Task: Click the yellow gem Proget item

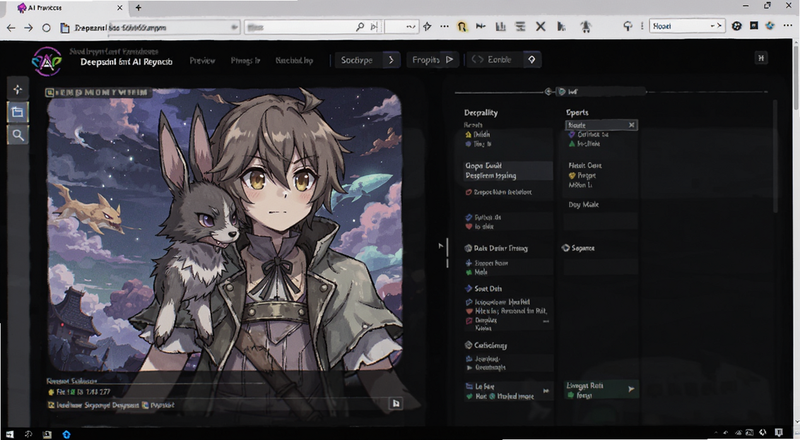Action: (582, 176)
